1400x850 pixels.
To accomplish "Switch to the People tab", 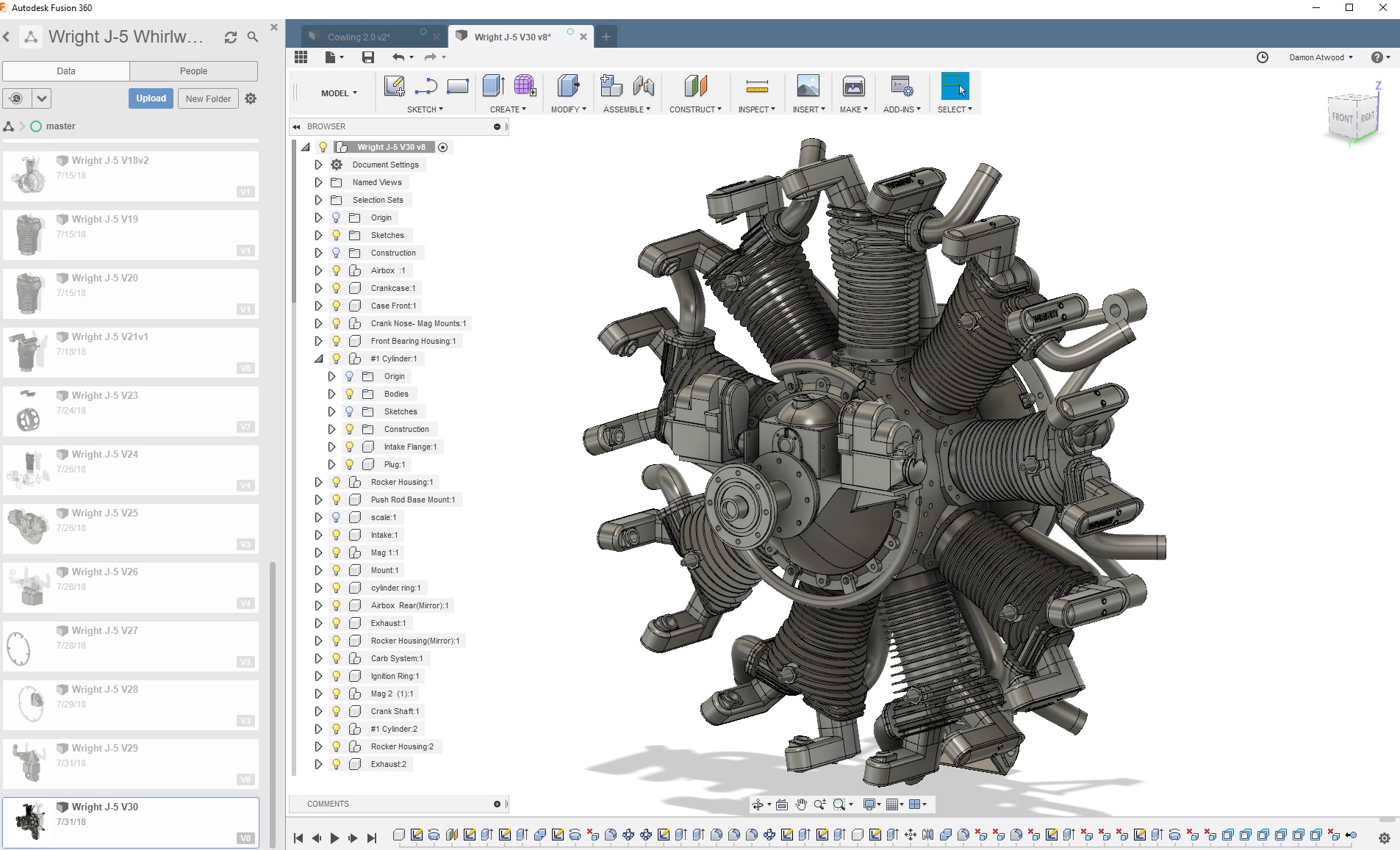I will point(193,71).
